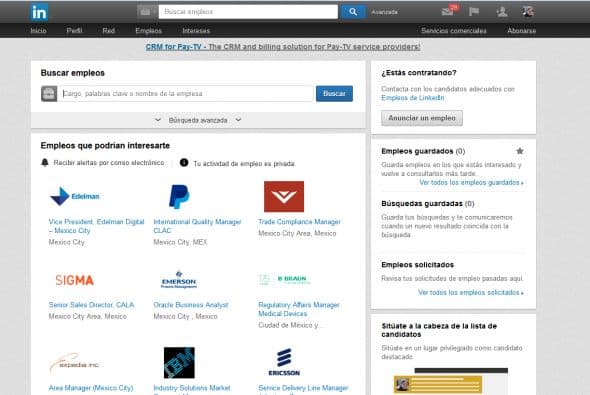The image size is (590, 395).
Task: Focus the top Buscar empleos search field
Action: (x=248, y=12)
